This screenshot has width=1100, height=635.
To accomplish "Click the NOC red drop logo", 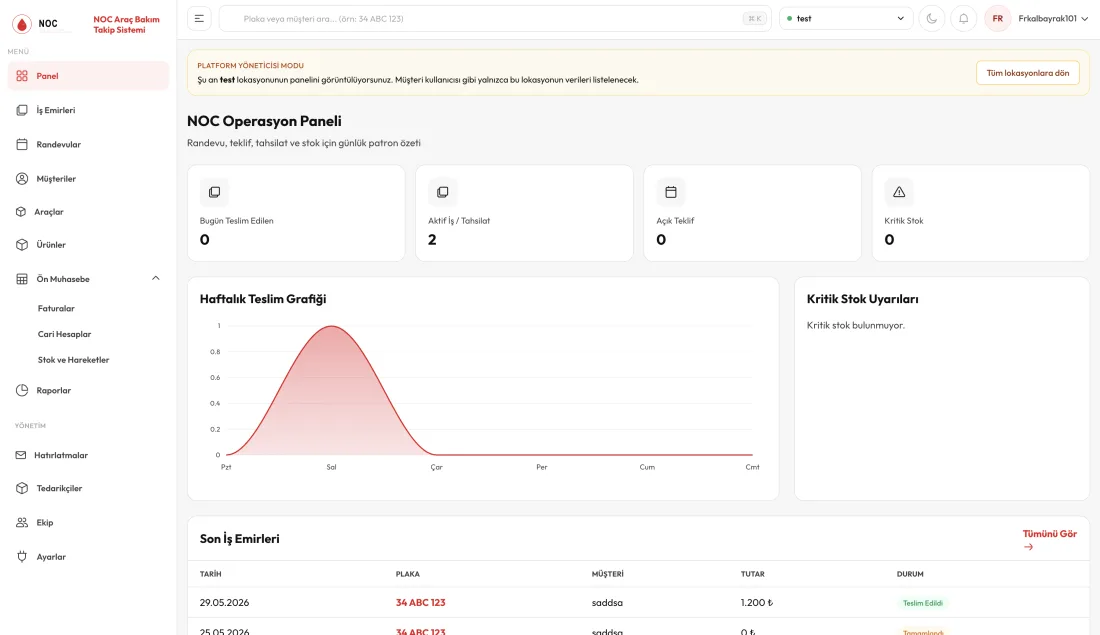I will [22, 25].
